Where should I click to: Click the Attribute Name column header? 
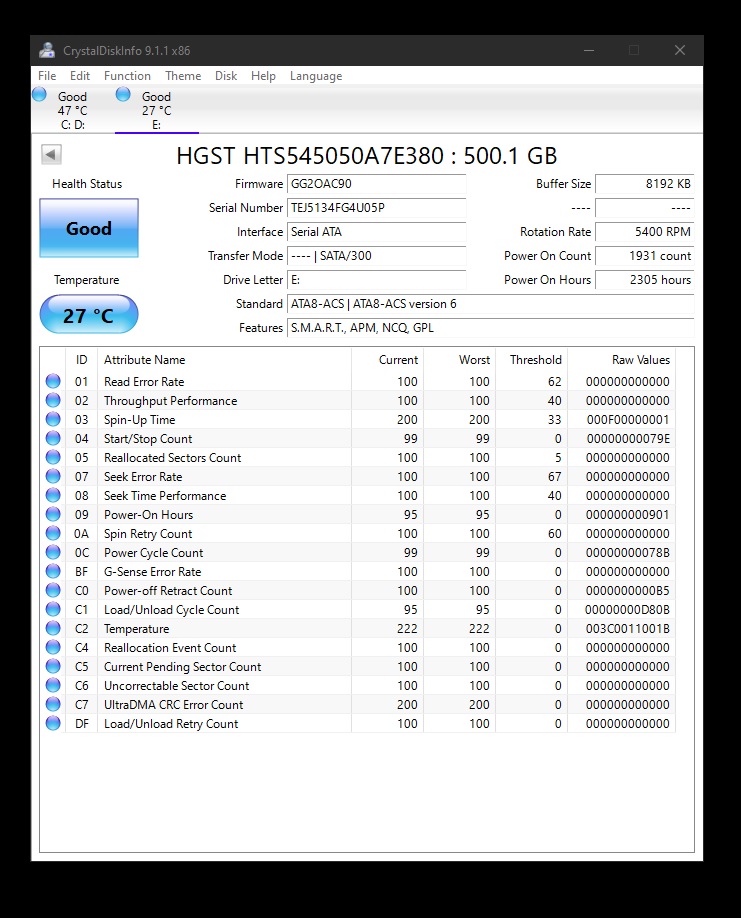click(x=224, y=359)
